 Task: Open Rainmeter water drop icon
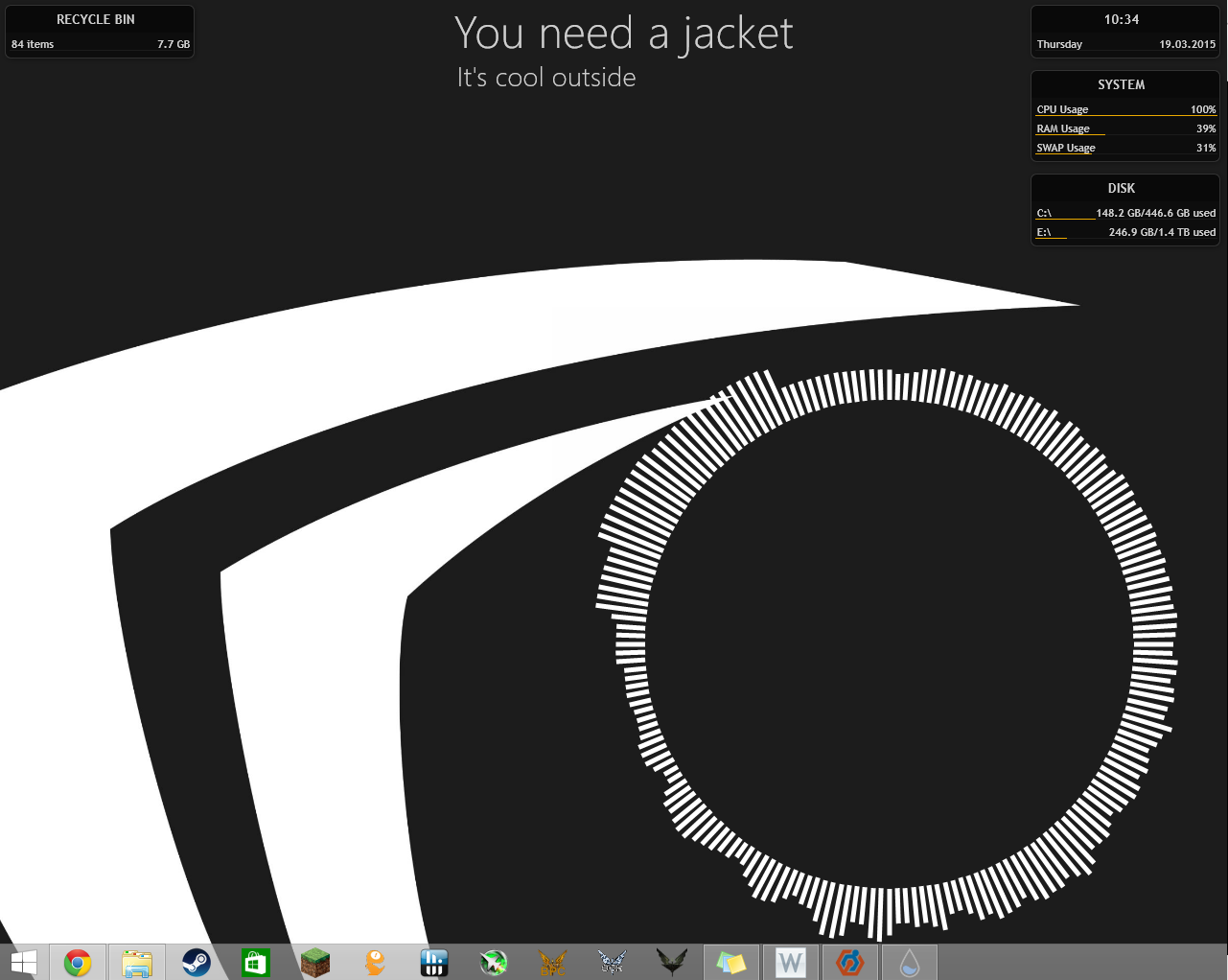(910, 963)
